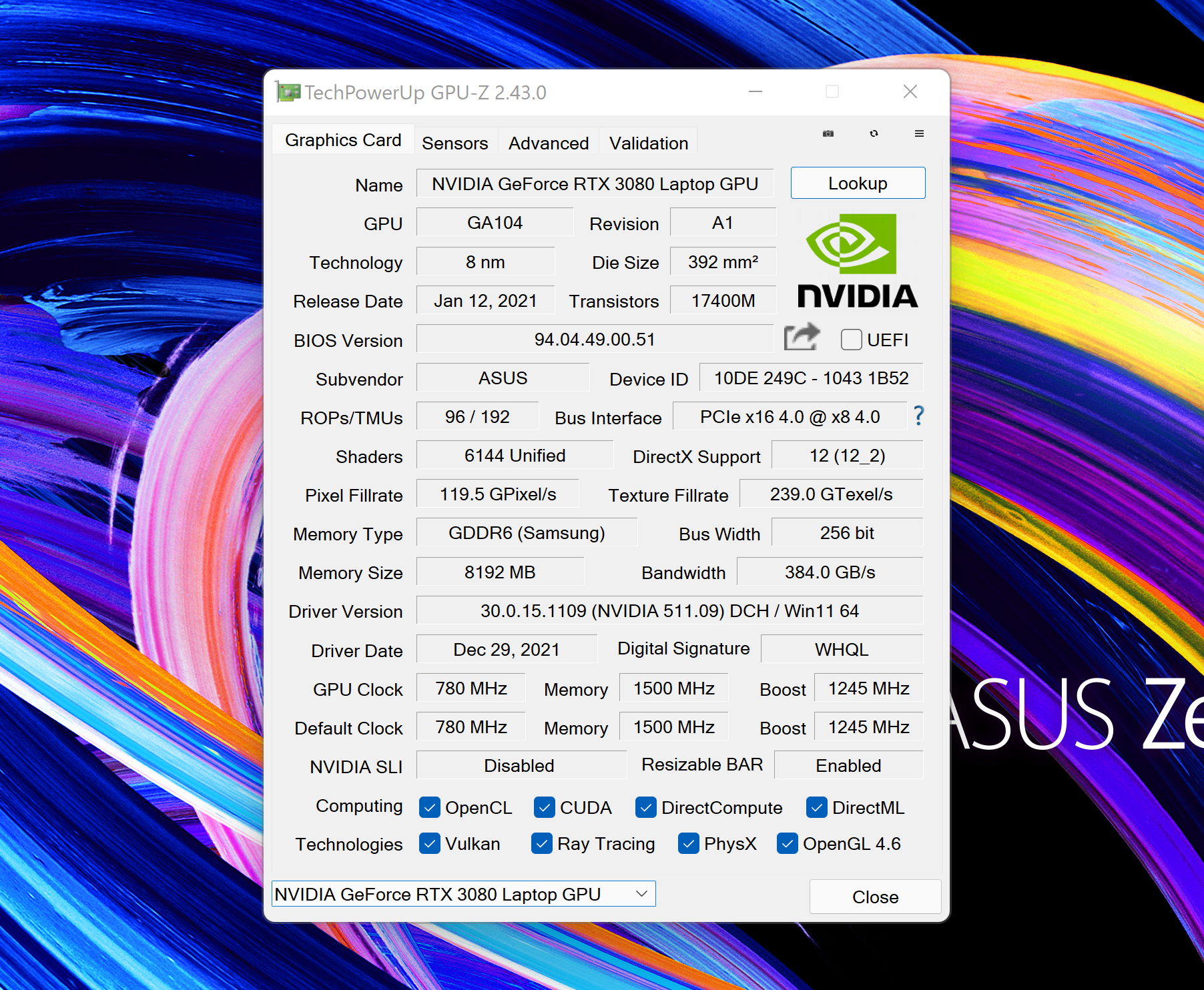
Task: Click the Digital Signature value WHQL
Action: [842, 649]
